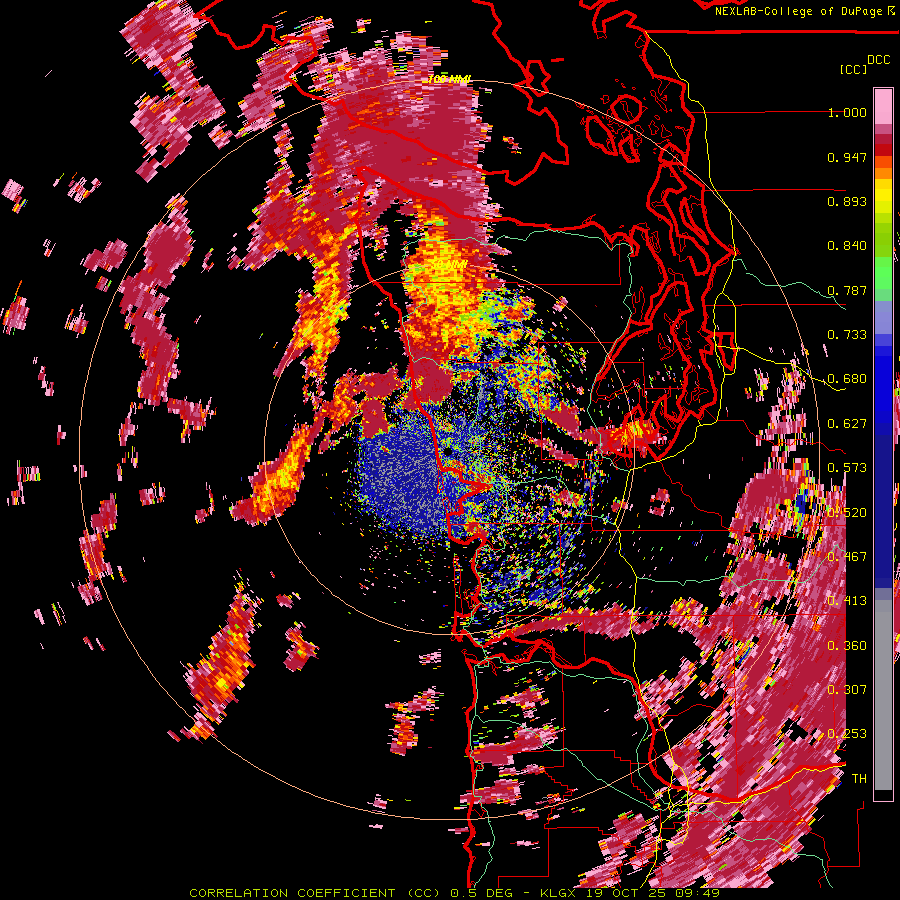This screenshot has width=900, height=900.
Task: Select the 0.413 legend value
Action: [x=847, y=601]
